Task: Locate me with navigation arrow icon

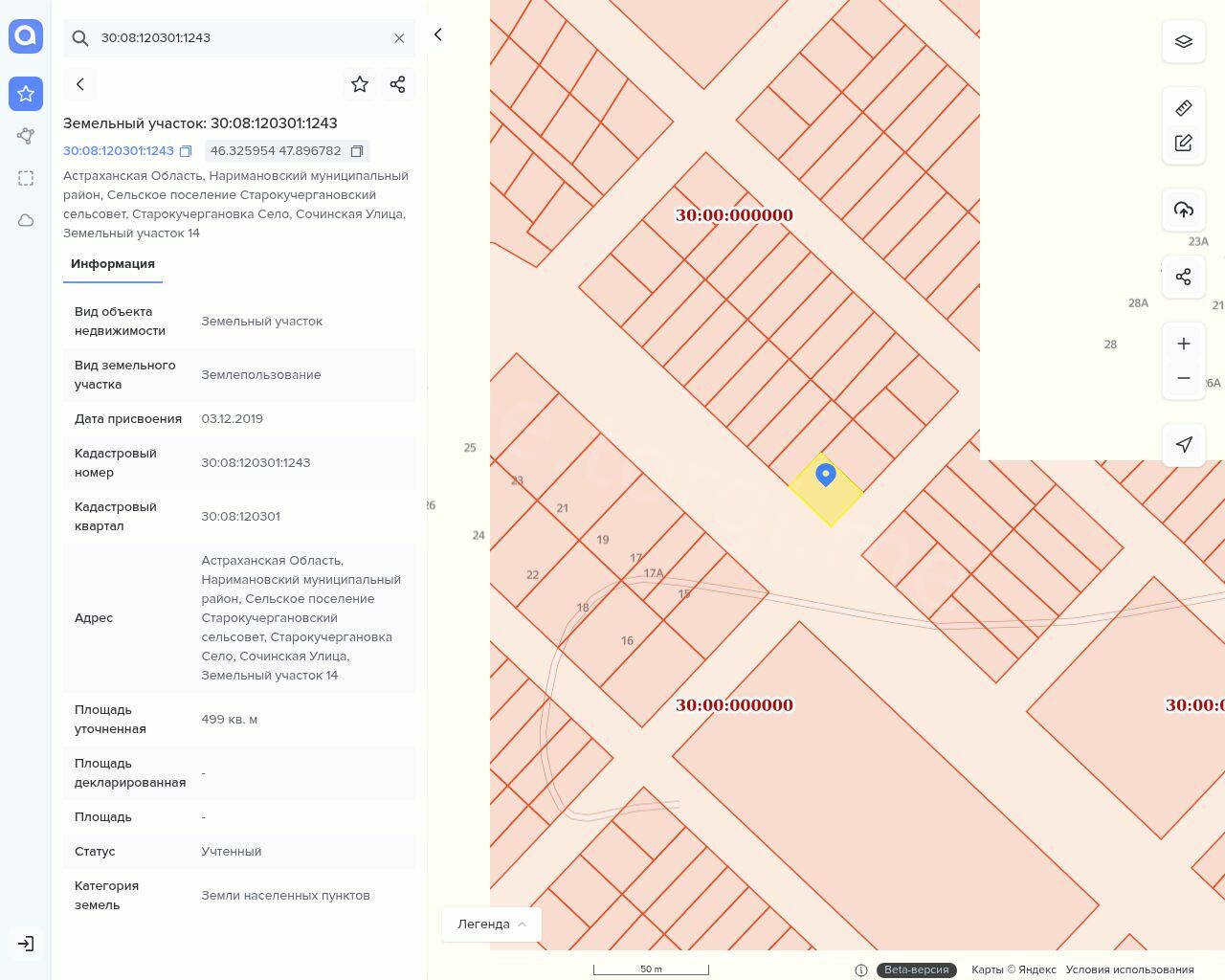Action: [x=1183, y=444]
